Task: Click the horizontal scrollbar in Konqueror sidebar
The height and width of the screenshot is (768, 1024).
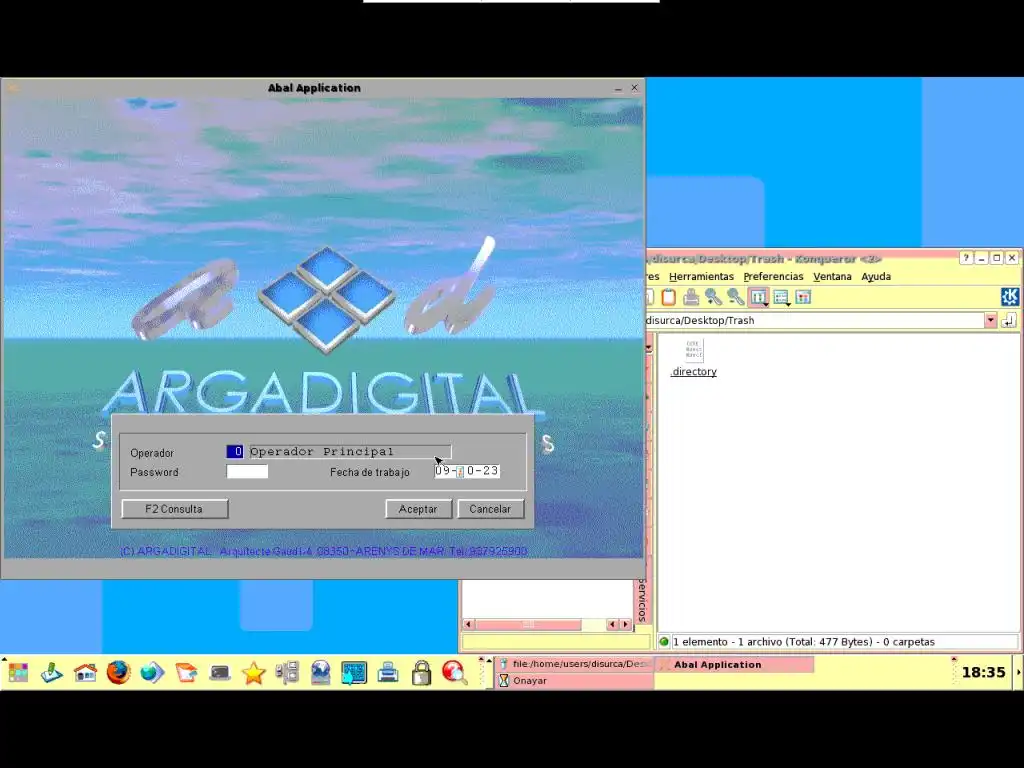Action: (x=546, y=624)
